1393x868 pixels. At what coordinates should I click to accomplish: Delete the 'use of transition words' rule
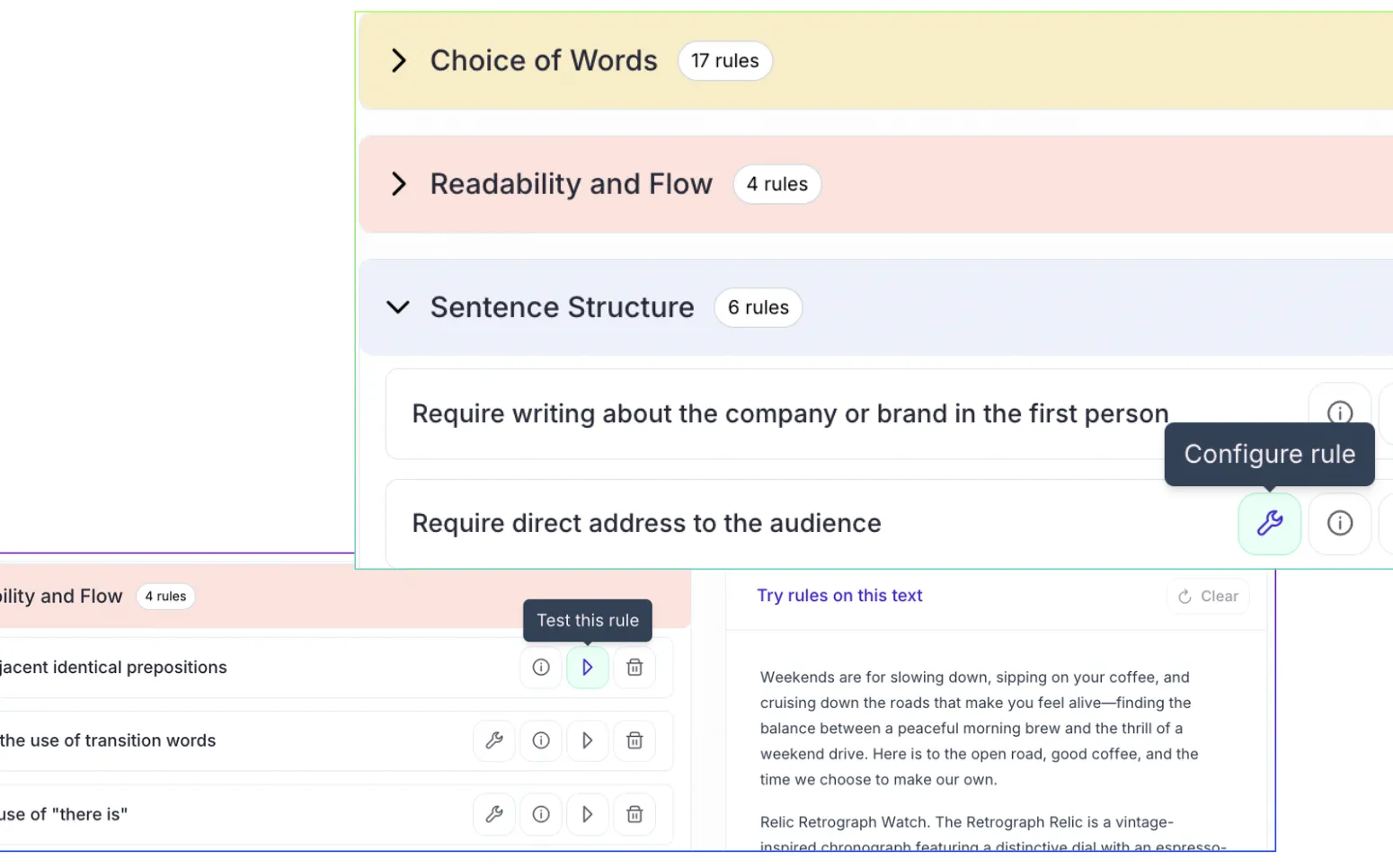(634, 740)
